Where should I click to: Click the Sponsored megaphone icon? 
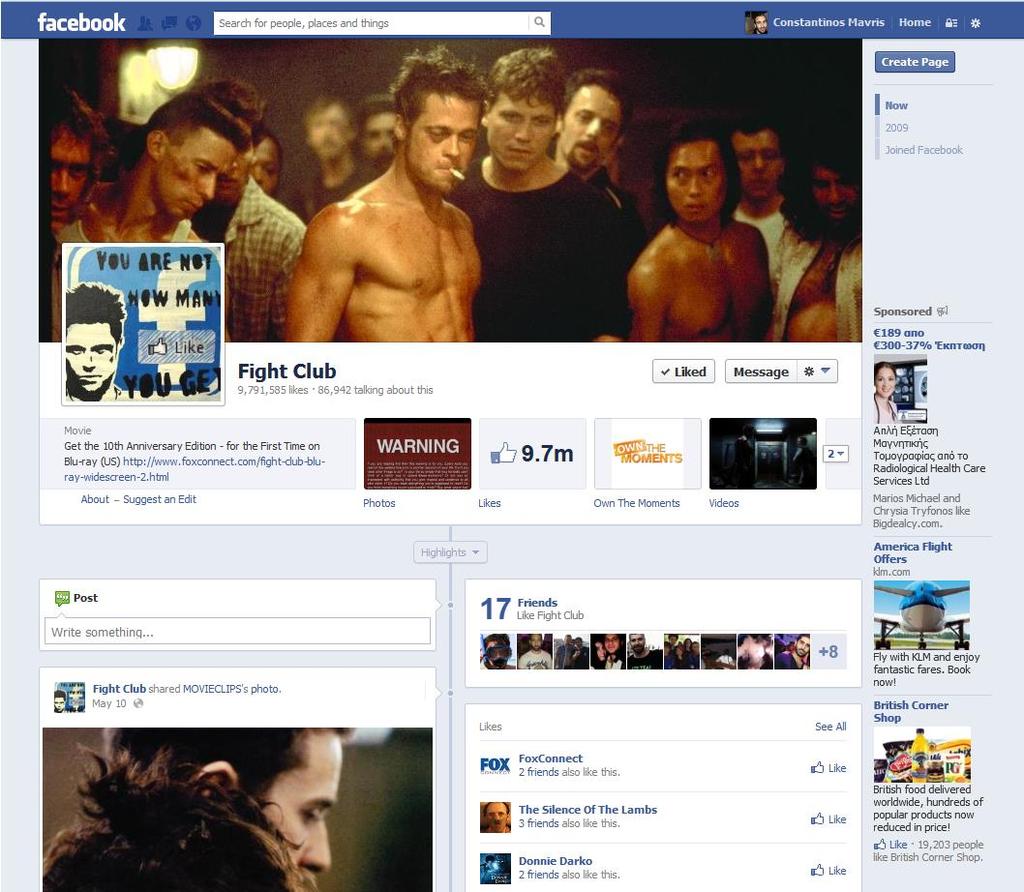click(x=942, y=311)
